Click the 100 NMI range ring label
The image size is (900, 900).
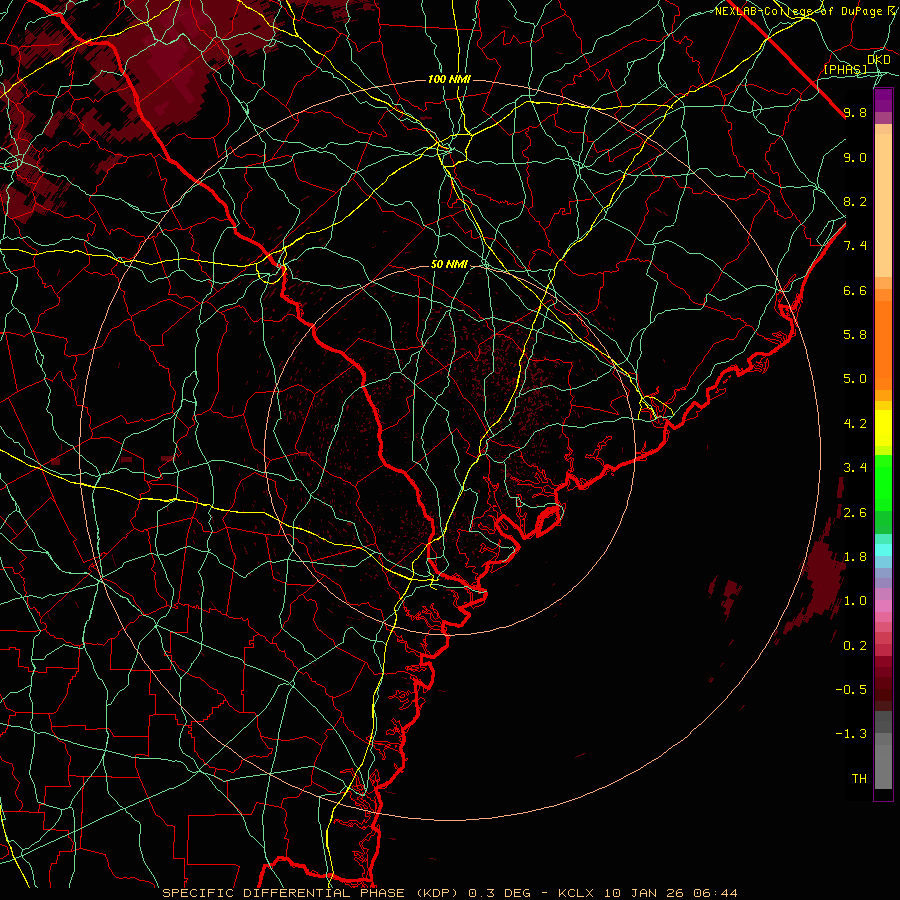pyautogui.click(x=449, y=79)
